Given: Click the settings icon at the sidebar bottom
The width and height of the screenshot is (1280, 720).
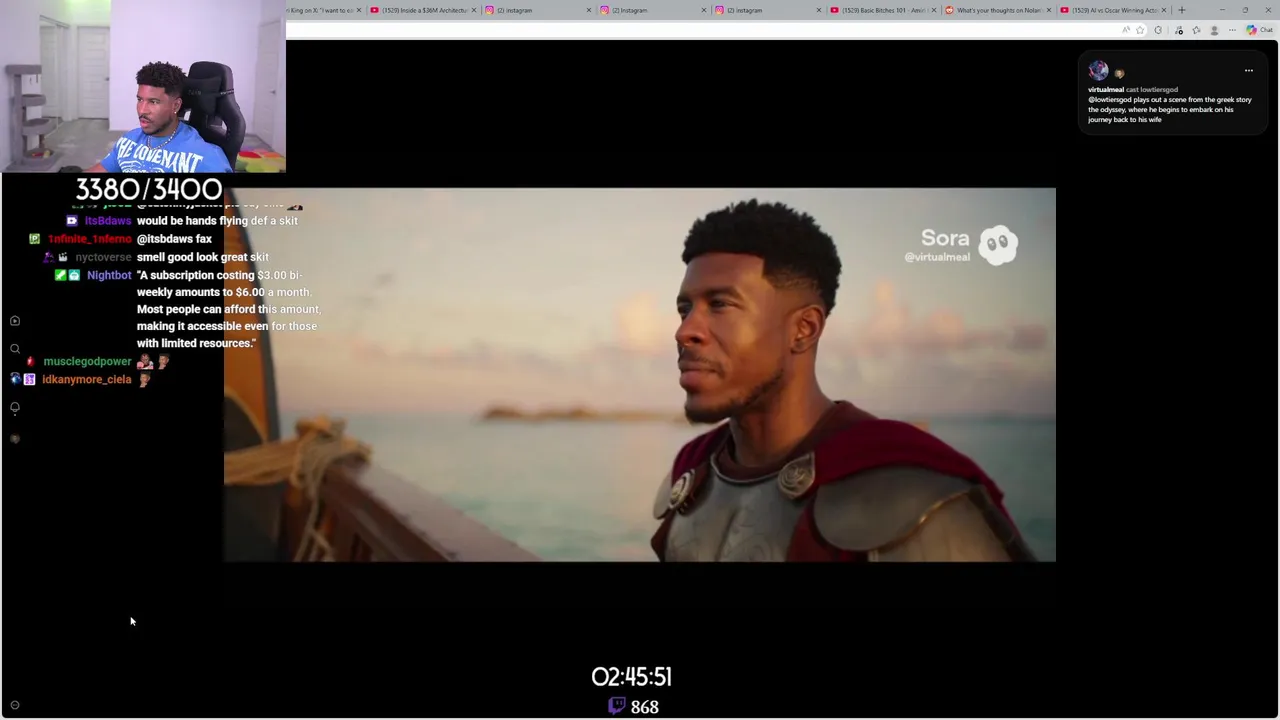Looking at the screenshot, I should coord(15,705).
